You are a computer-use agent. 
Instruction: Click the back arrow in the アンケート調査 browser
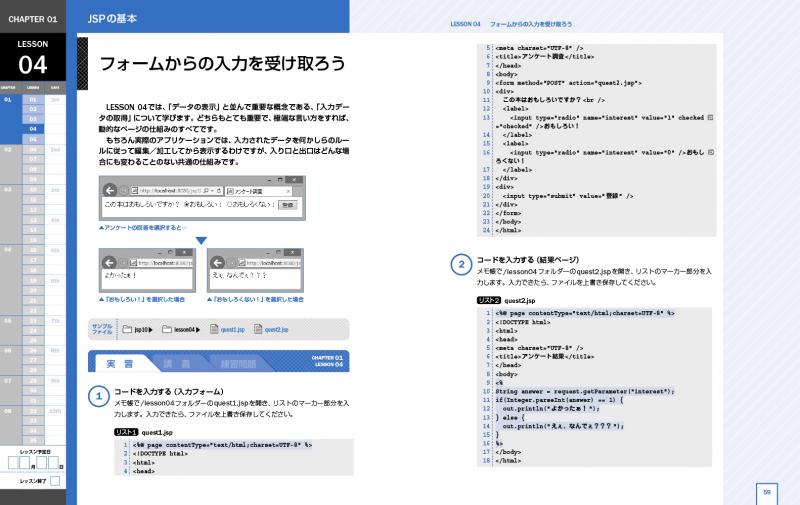[x=110, y=190]
